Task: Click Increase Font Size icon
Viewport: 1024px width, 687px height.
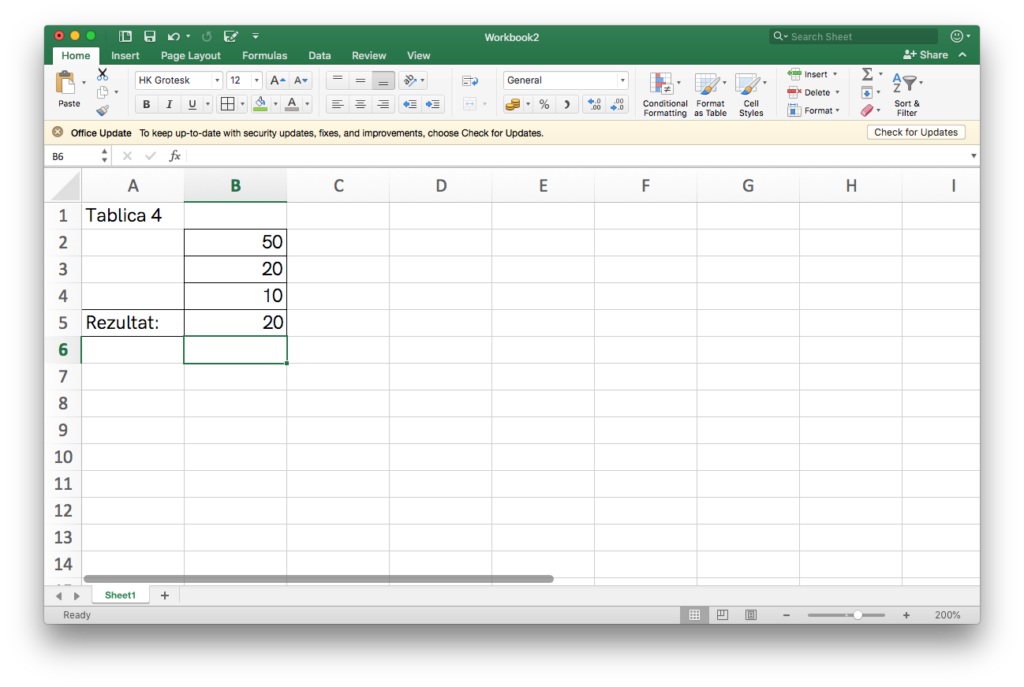Action: [278, 80]
